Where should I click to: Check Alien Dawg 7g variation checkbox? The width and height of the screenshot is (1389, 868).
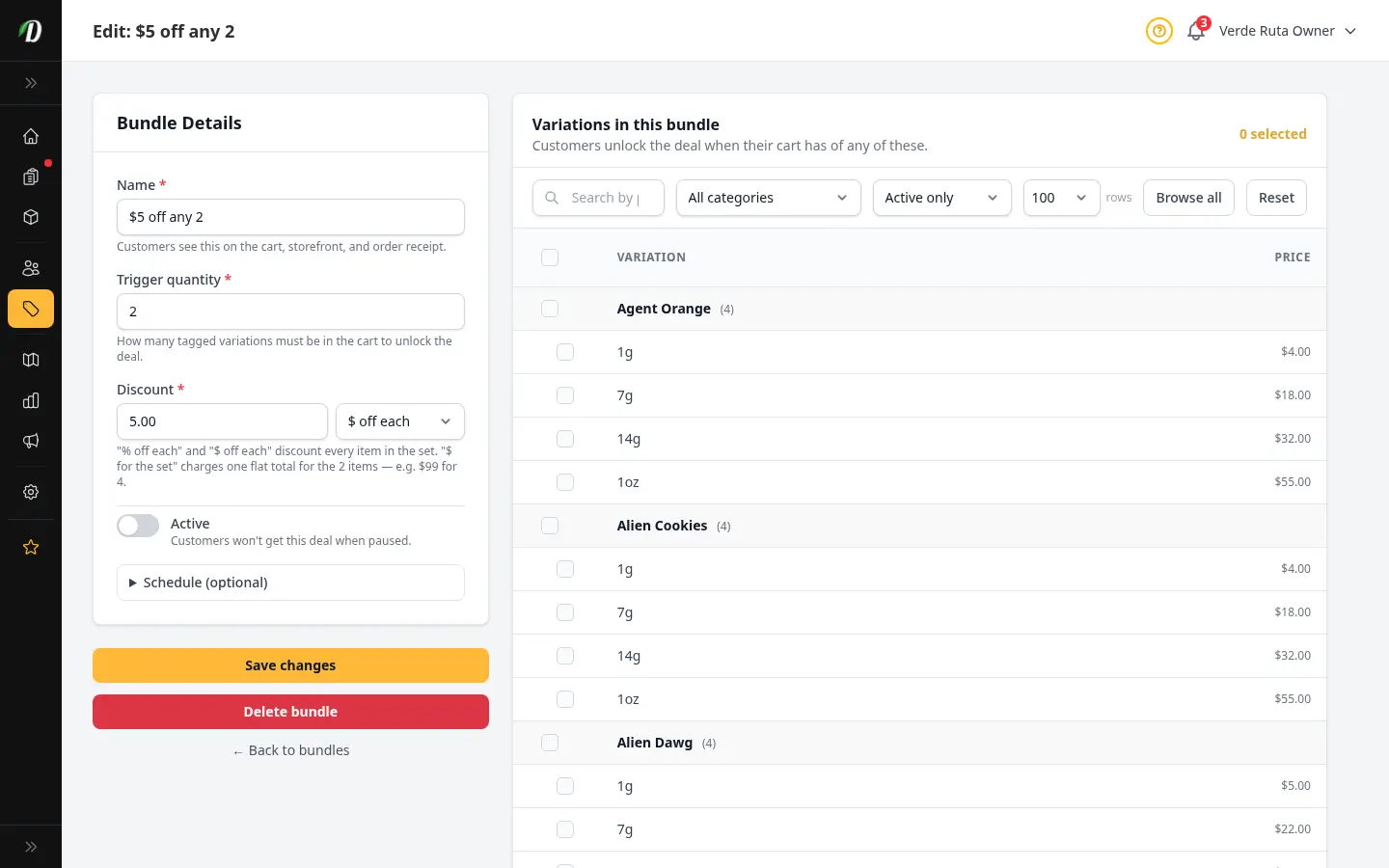pyautogui.click(x=565, y=829)
